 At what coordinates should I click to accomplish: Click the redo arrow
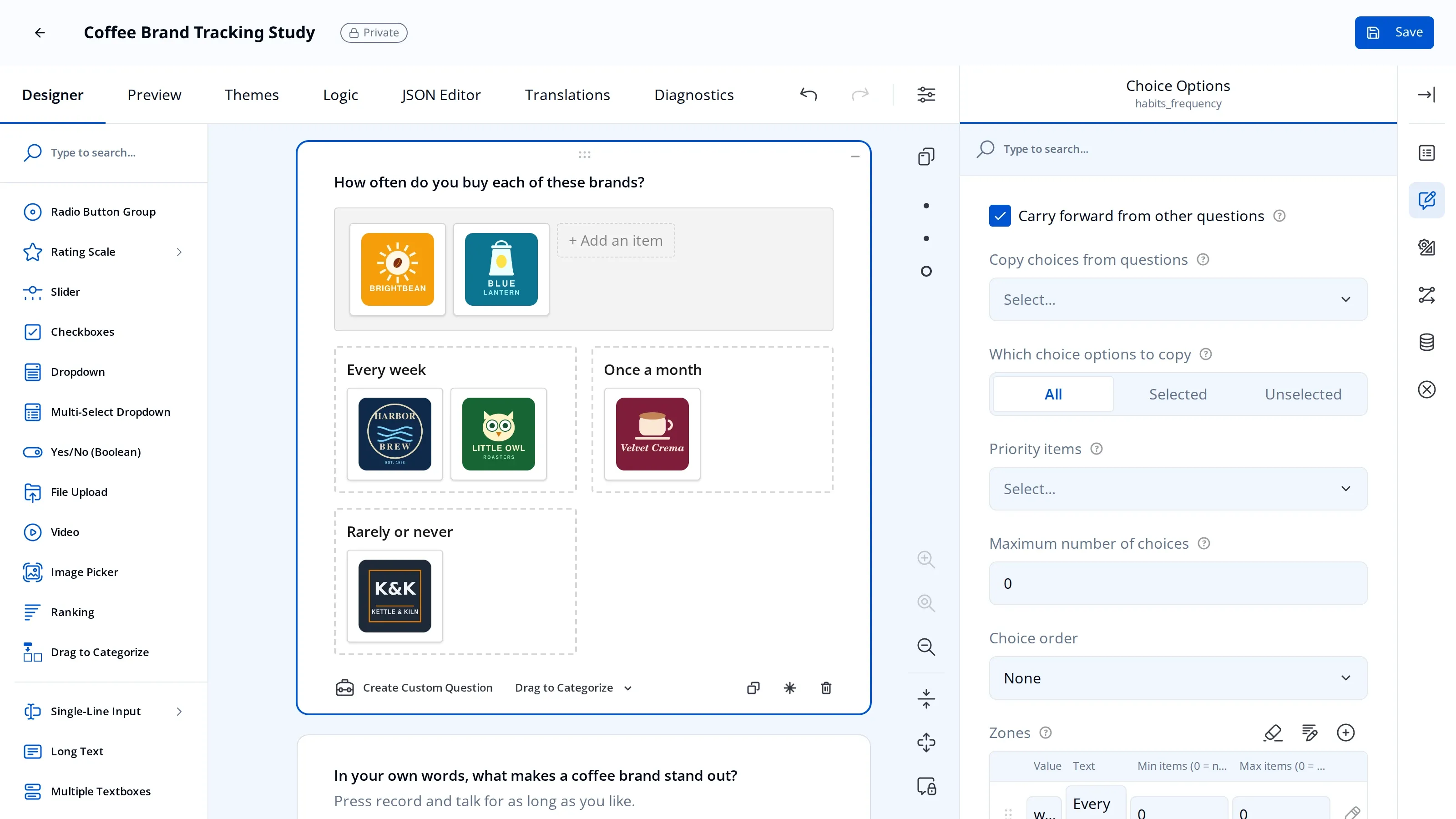pyautogui.click(x=859, y=94)
